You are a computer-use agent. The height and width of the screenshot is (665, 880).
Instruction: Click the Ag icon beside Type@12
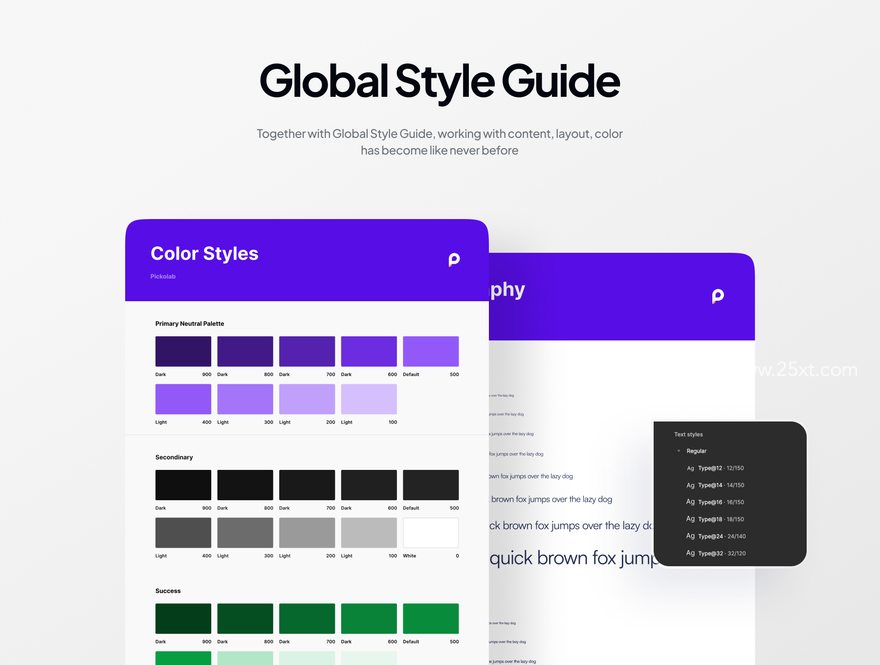[x=690, y=468]
